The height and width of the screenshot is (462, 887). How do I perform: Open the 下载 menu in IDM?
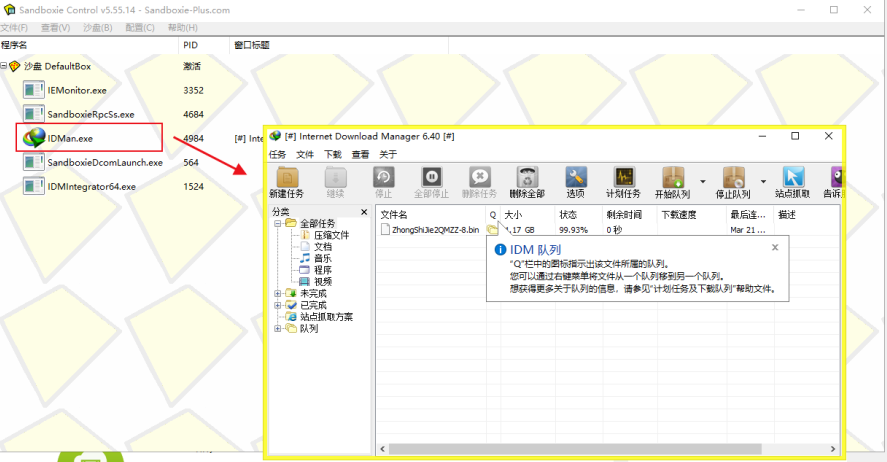click(332, 155)
